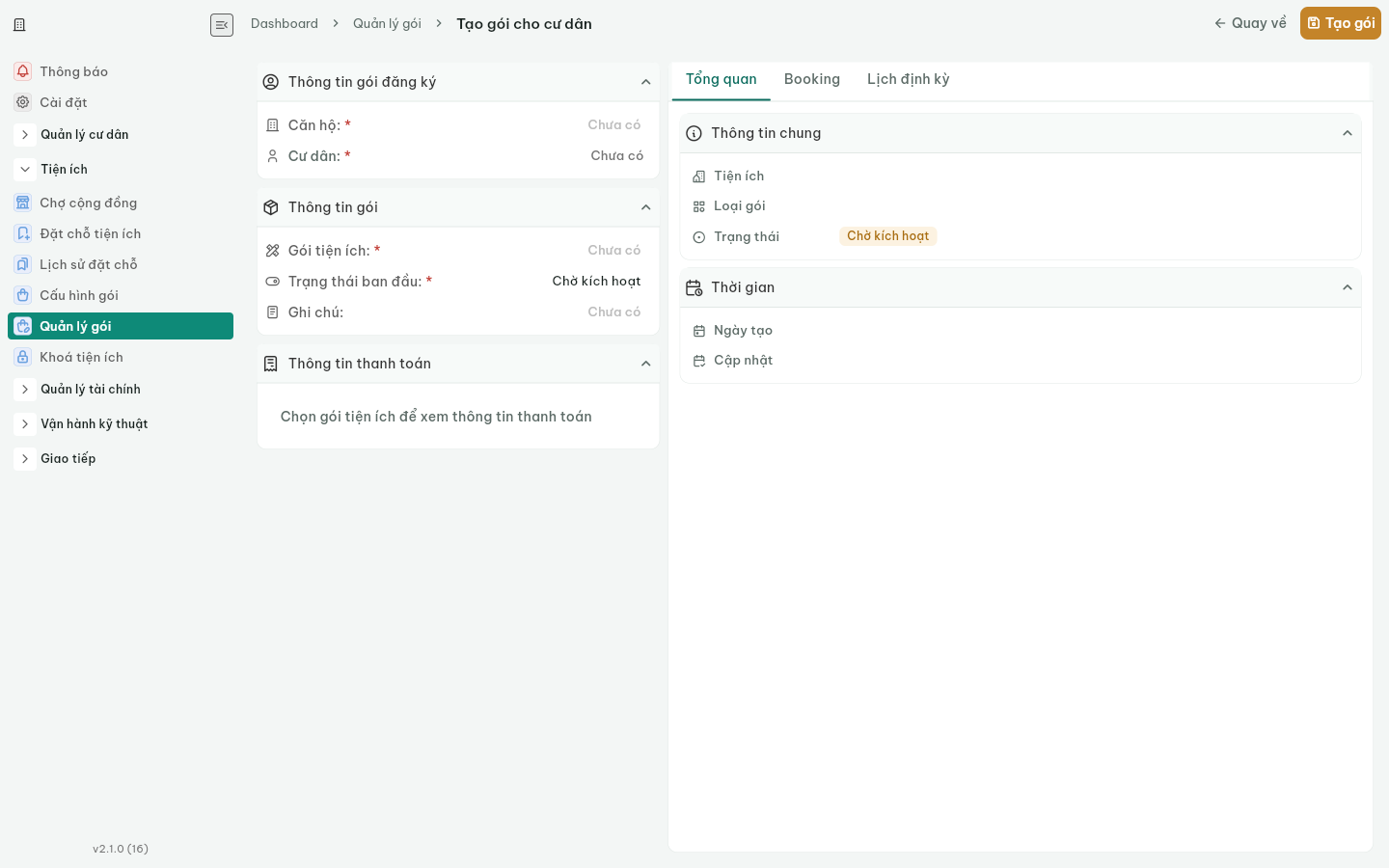1389x868 pixels.
Task: Open Khoá tiện ích lock icon
Action: coord(23,357)
